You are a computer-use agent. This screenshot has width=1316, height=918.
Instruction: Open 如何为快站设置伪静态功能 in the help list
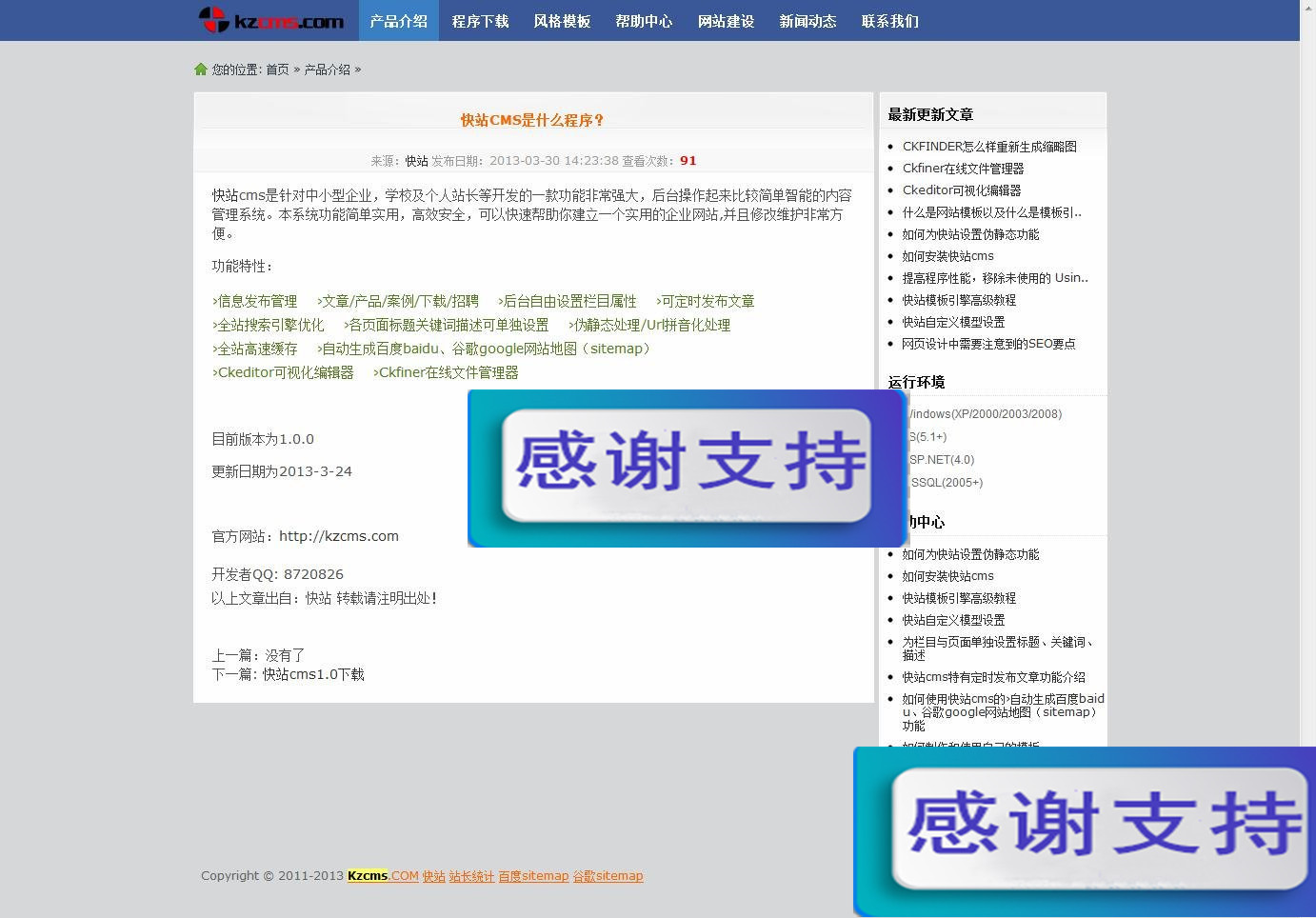tap(970, 554)
